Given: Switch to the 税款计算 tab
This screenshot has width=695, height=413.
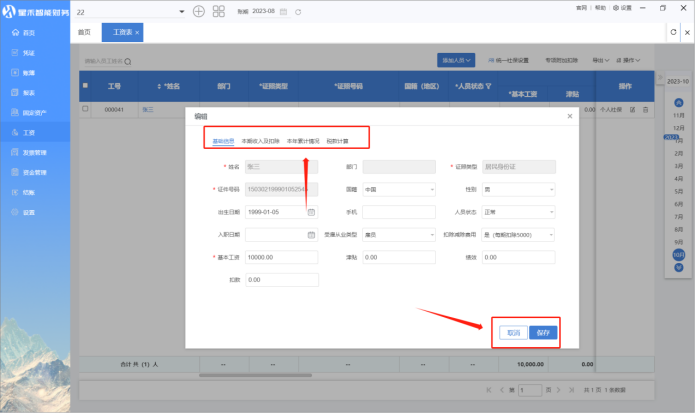Looking at the screenshot, I should [x=337, y=141].
